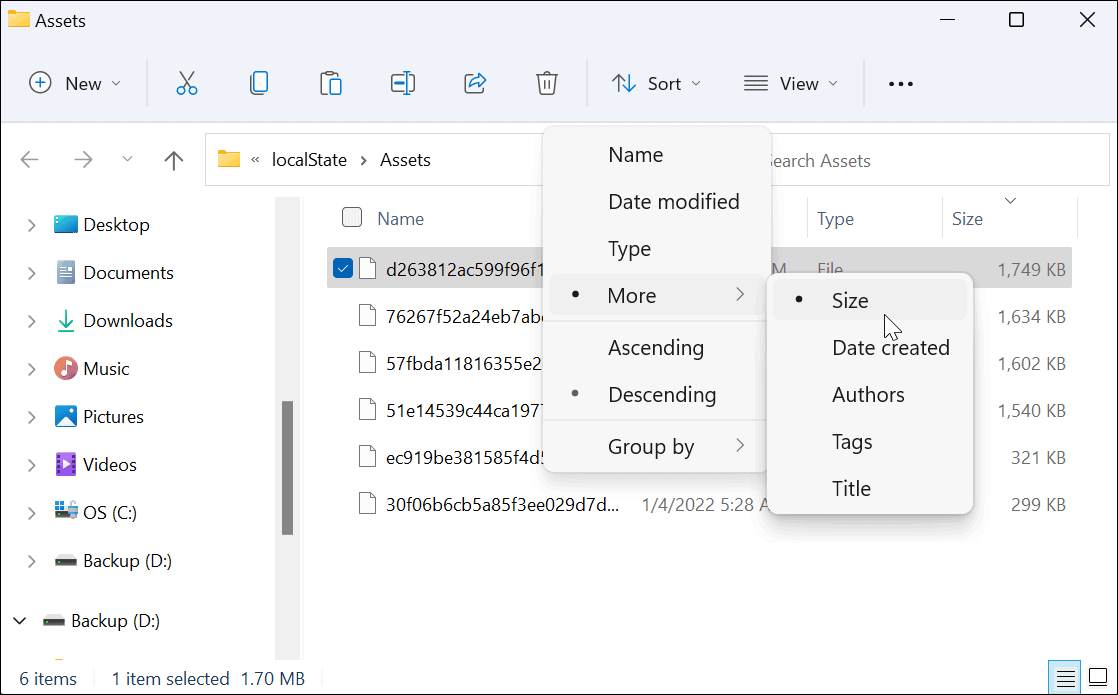The height and width of the screenshot is (695, 1118).
Task: Select the Cut icon in the toolbar
Action: [x=187, y=83]
